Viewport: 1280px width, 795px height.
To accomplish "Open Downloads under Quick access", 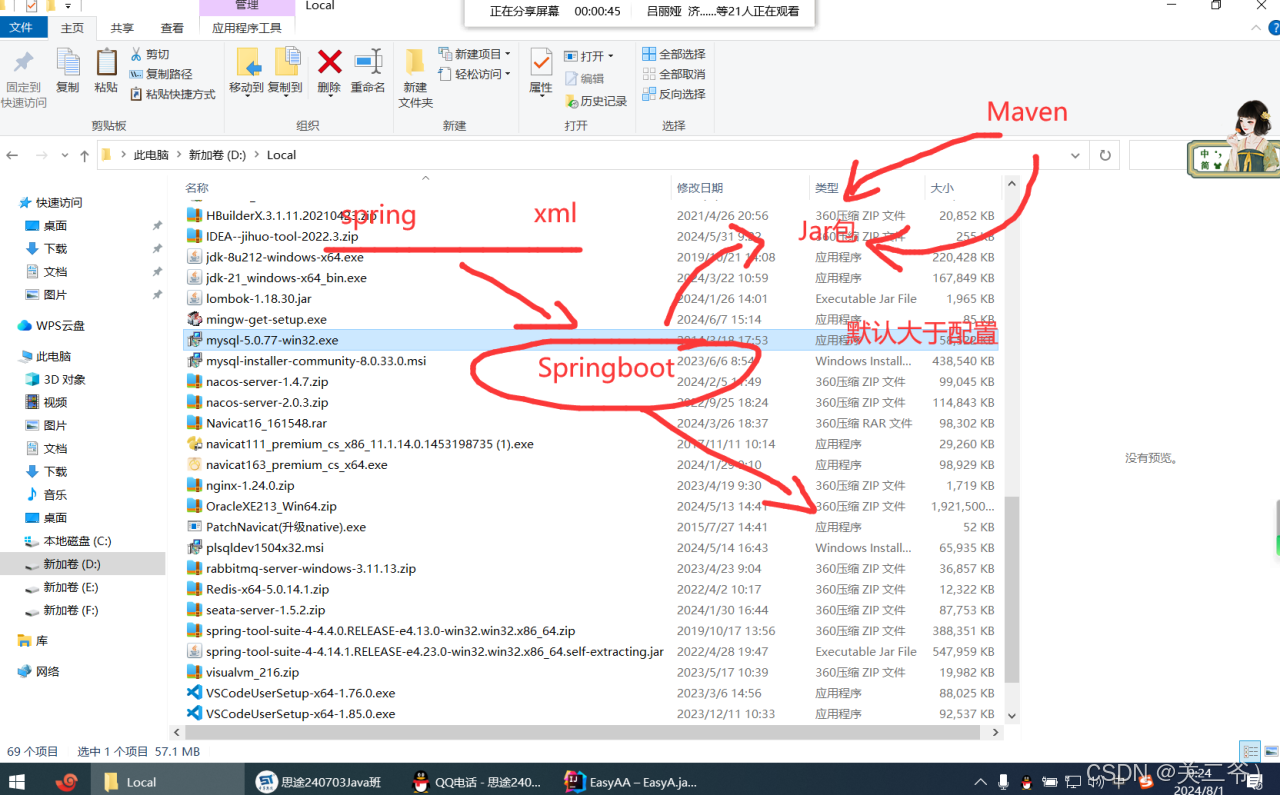I will pos(55,249).
